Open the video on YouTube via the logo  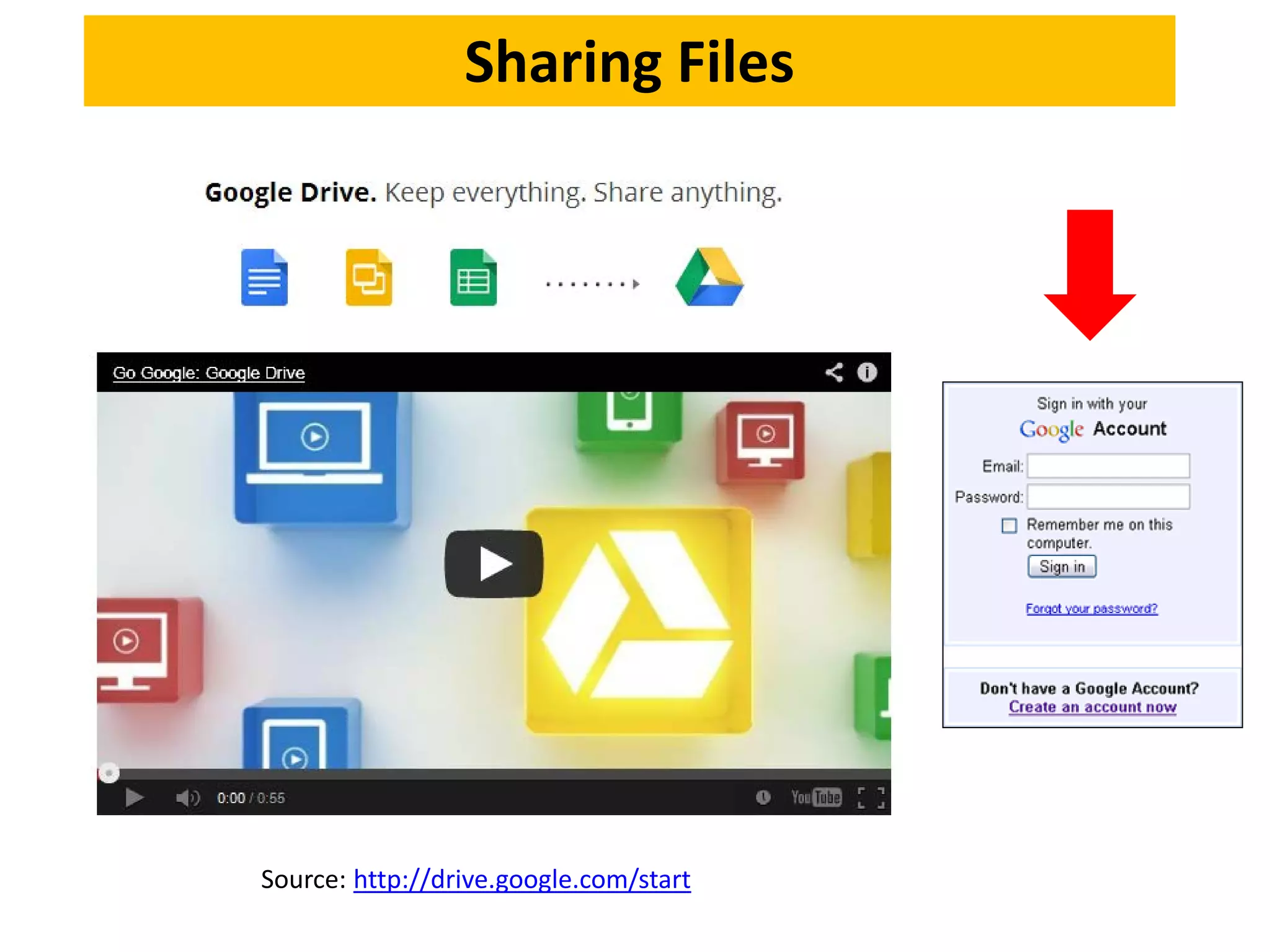point(816,797)
